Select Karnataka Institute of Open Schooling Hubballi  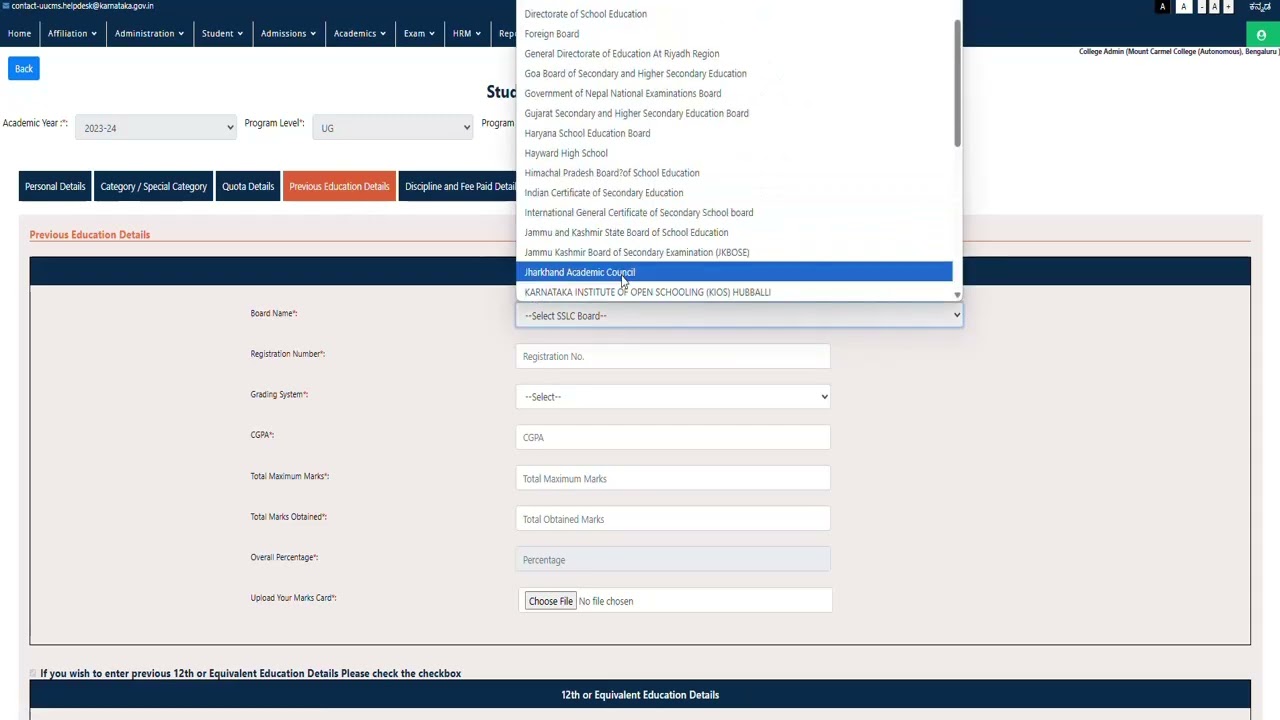(x=734, y=292)
